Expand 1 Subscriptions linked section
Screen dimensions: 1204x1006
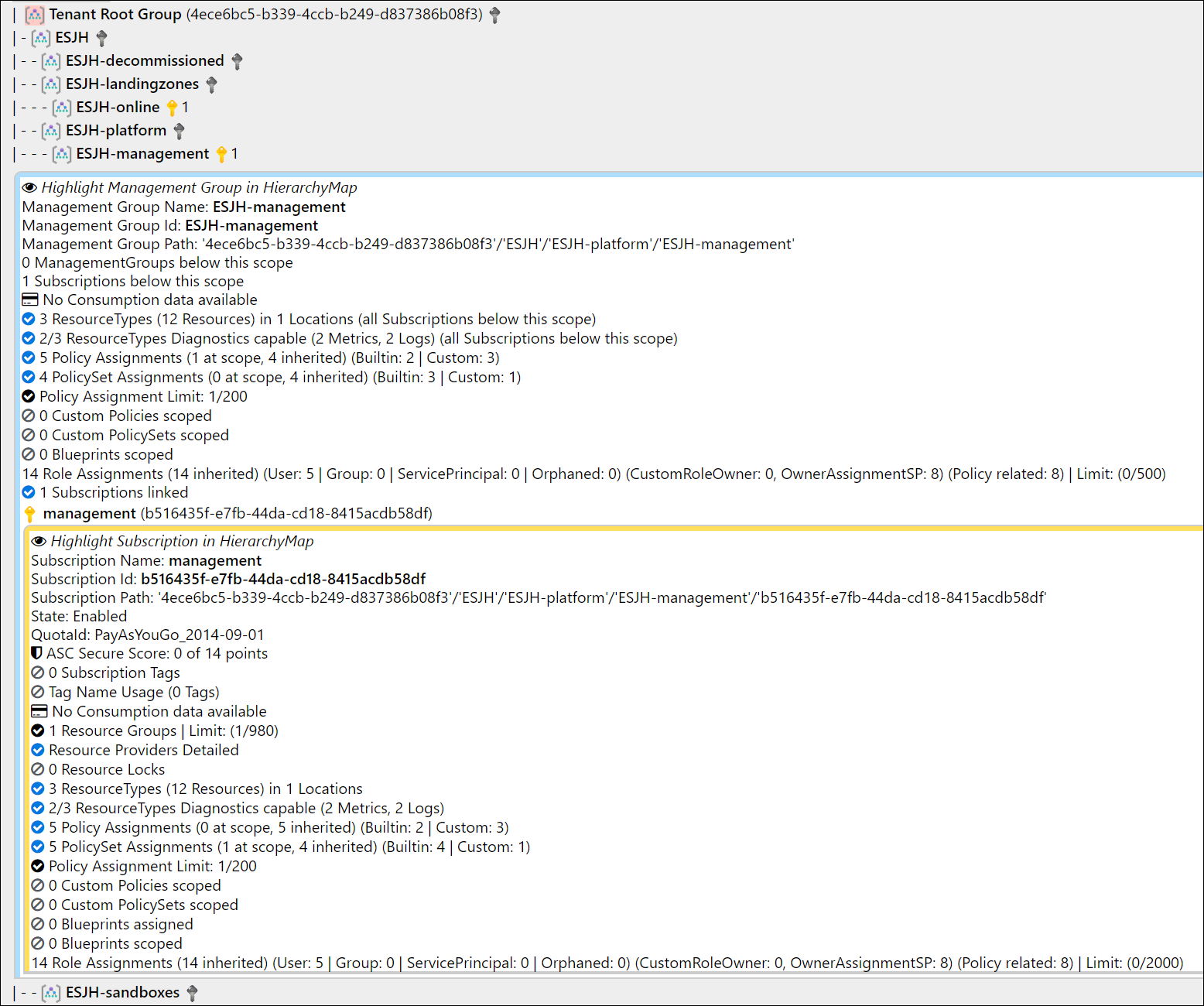[105, 492]
